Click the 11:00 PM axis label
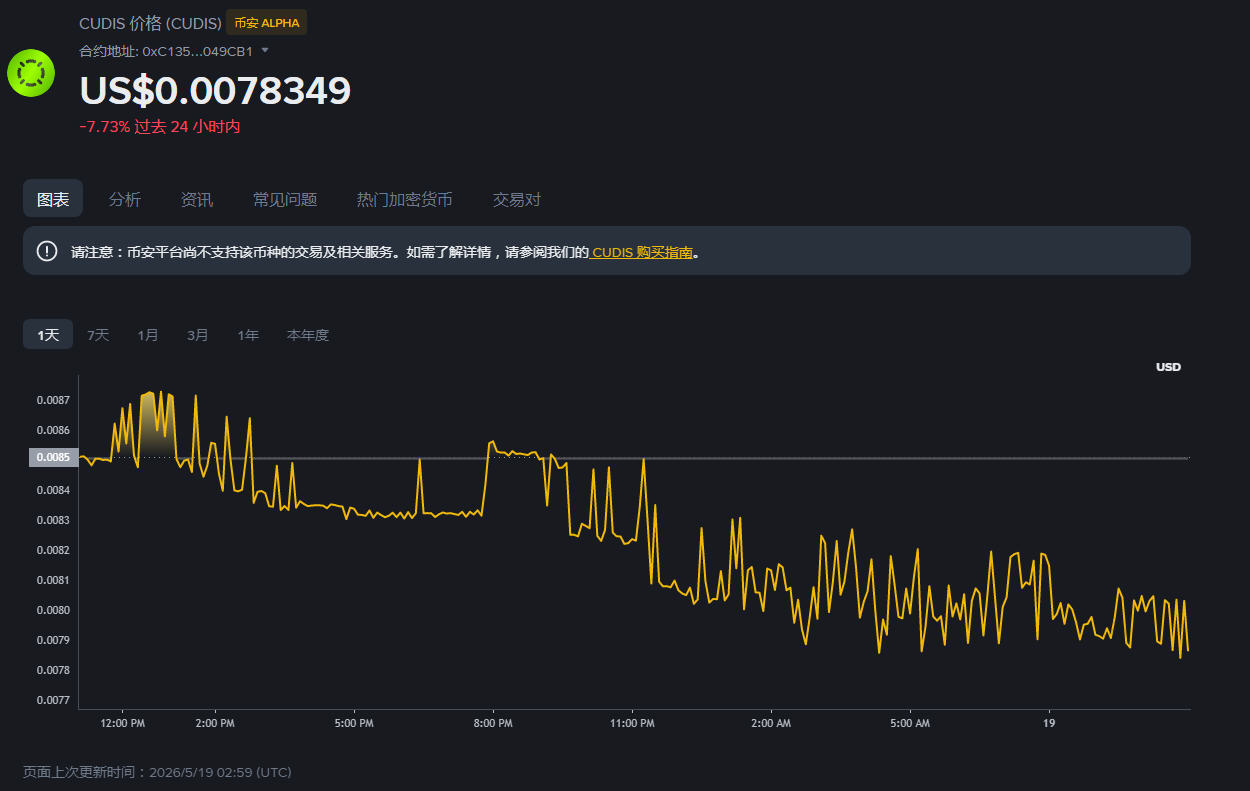 click(x=632, y=723)
